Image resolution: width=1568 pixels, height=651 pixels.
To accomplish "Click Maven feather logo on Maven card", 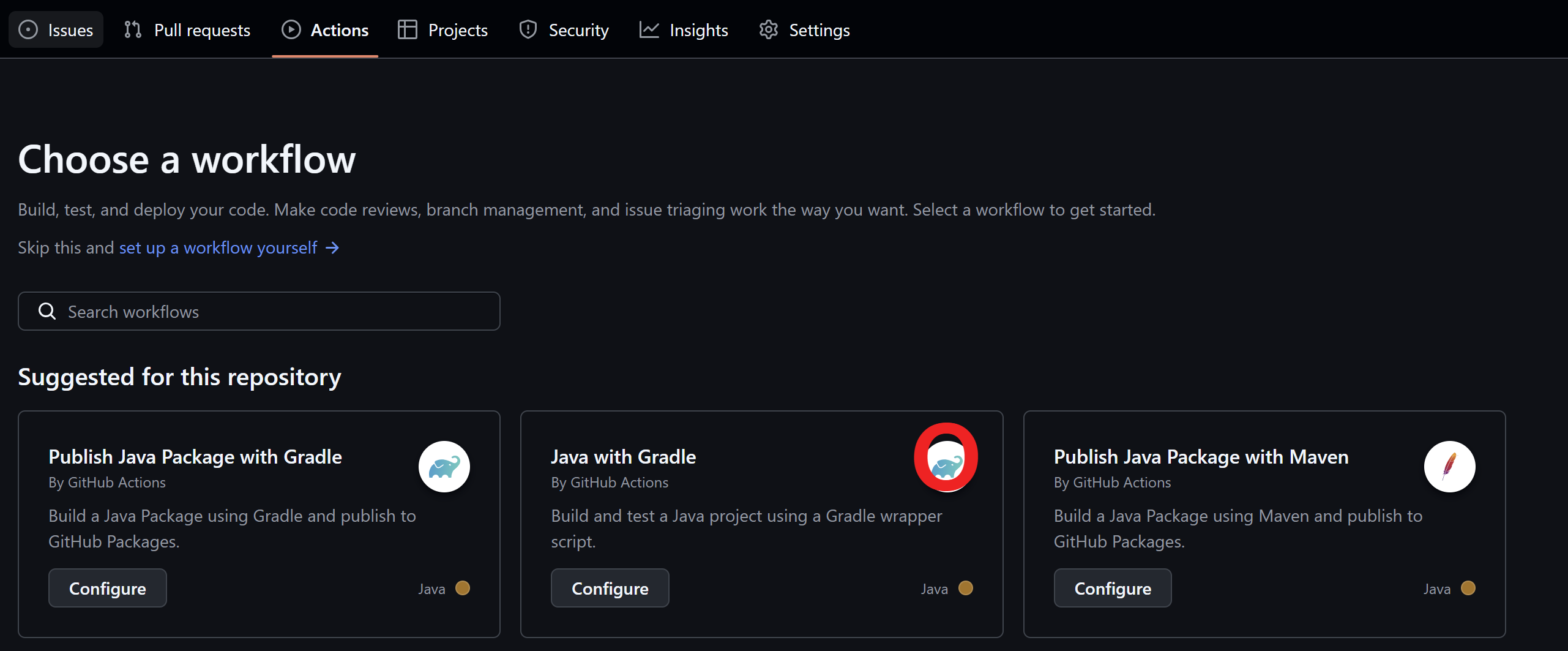I will (x=1450, y=467).
